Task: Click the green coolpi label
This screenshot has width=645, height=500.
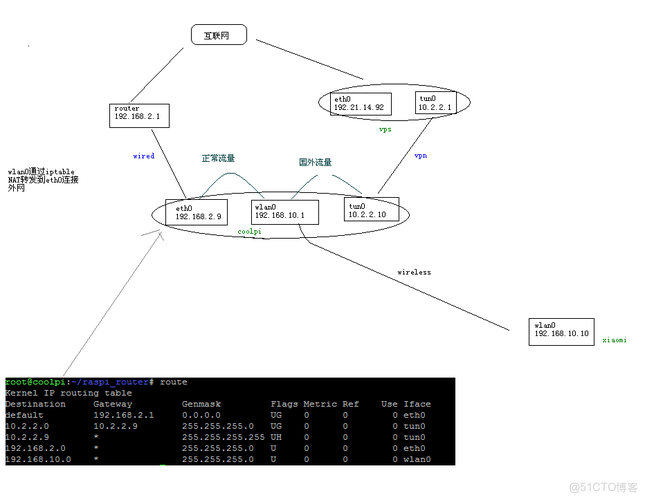Action: 249,231
